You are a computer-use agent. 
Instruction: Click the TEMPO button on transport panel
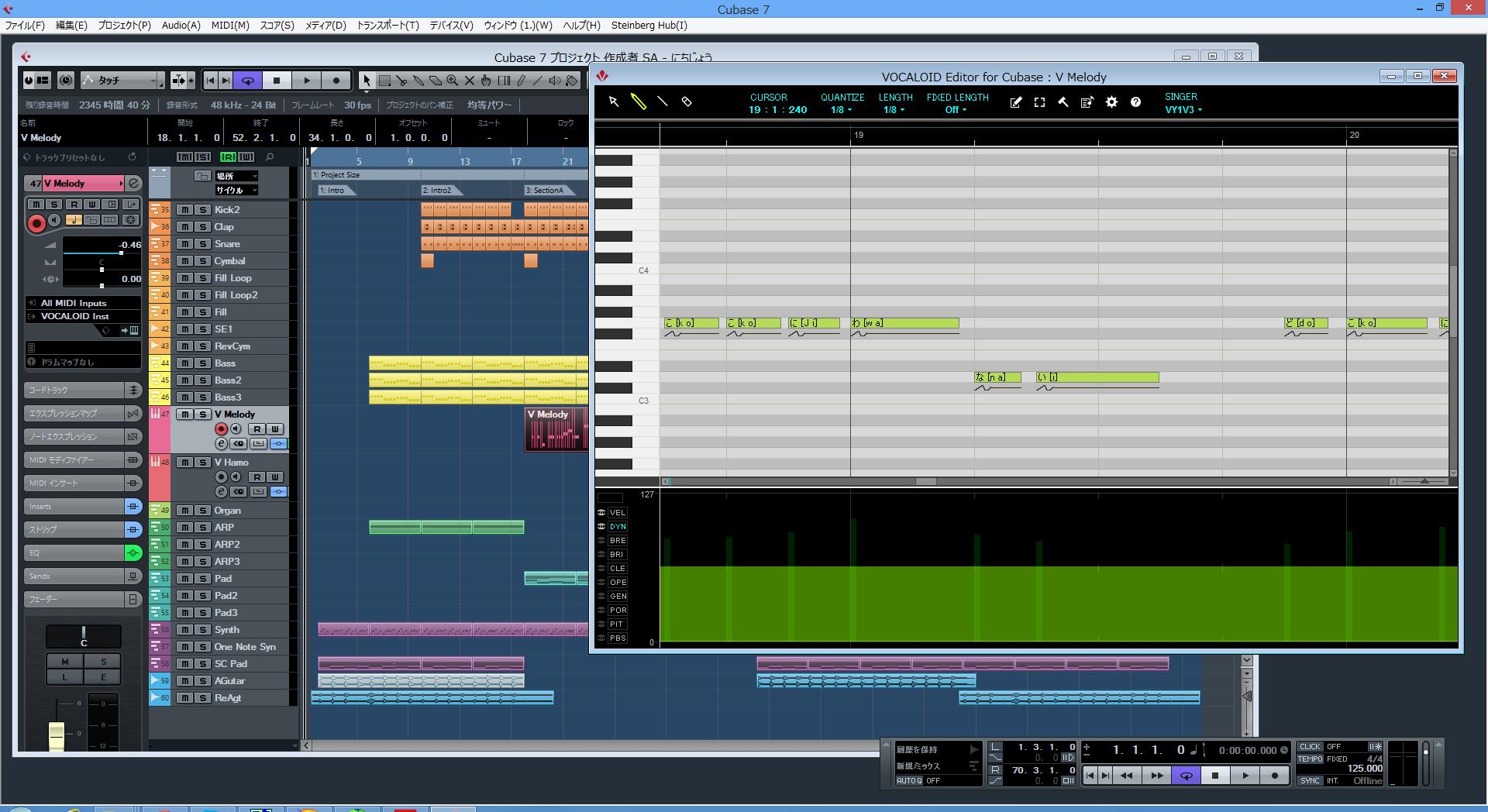tap(1311, 759)
